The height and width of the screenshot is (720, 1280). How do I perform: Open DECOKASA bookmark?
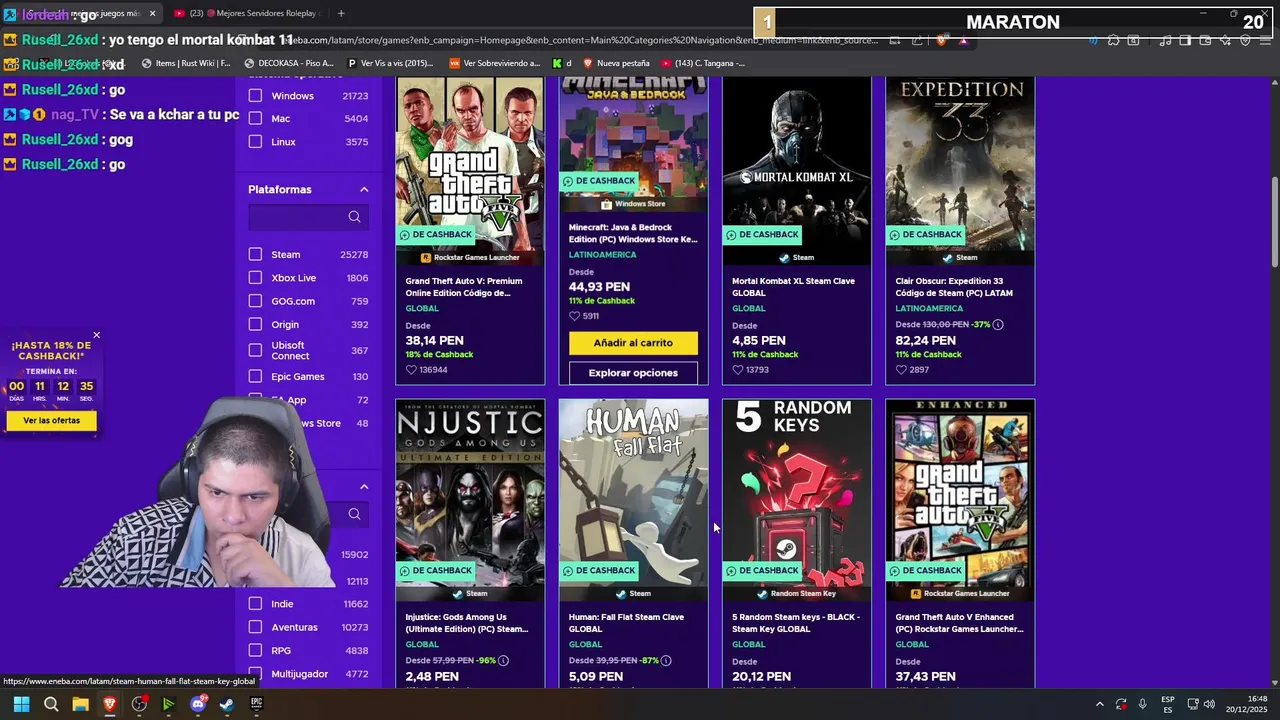tap(290, 63)
